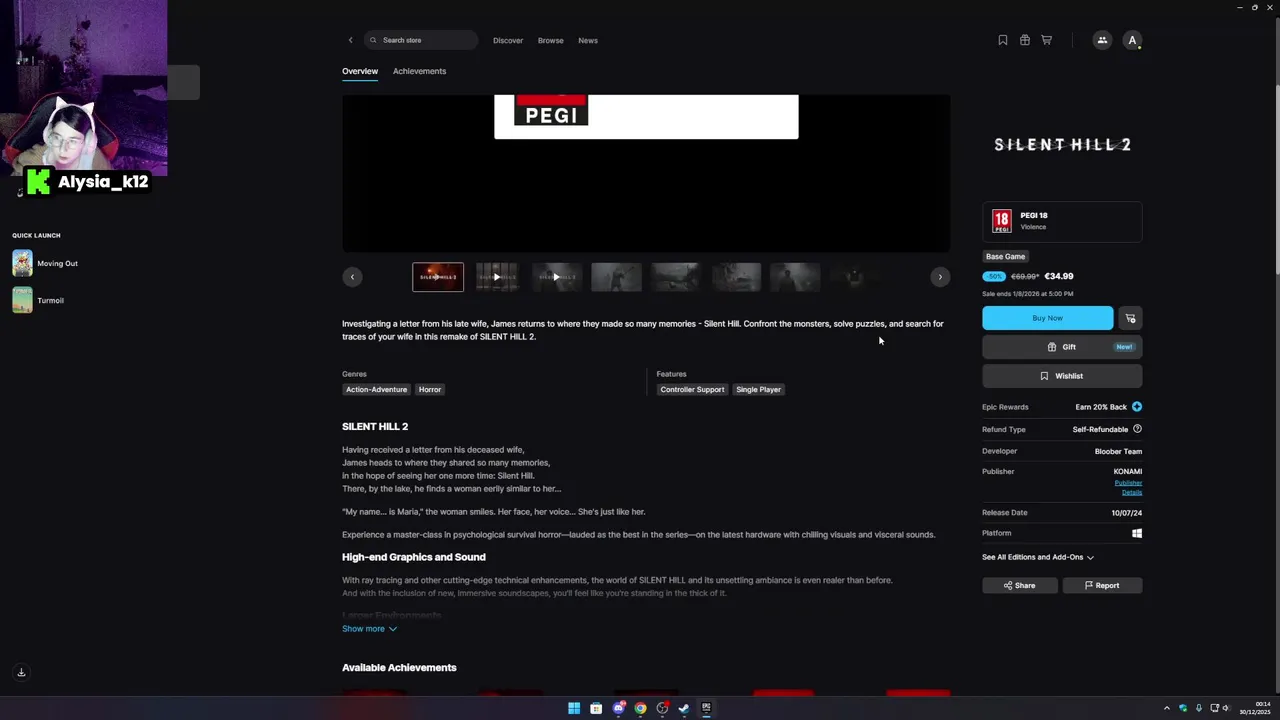This screenshot has width=1280, height=720.
Task: Launch Moving Out from Quick Launch
Action: [45, 263]
